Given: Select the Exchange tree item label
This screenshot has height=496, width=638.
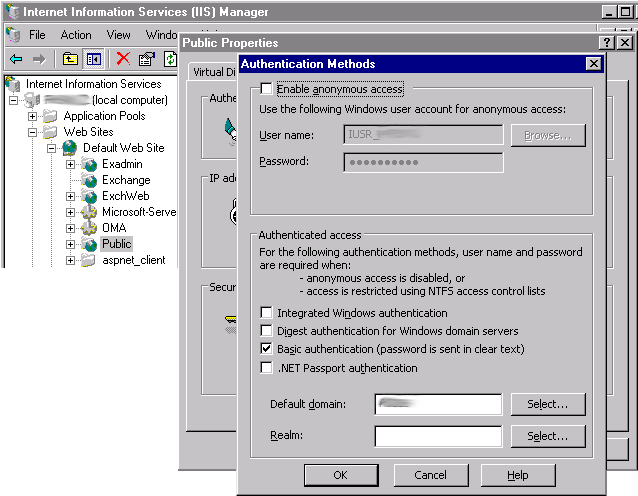Looking at the screenshot, I should click(126, 180).
